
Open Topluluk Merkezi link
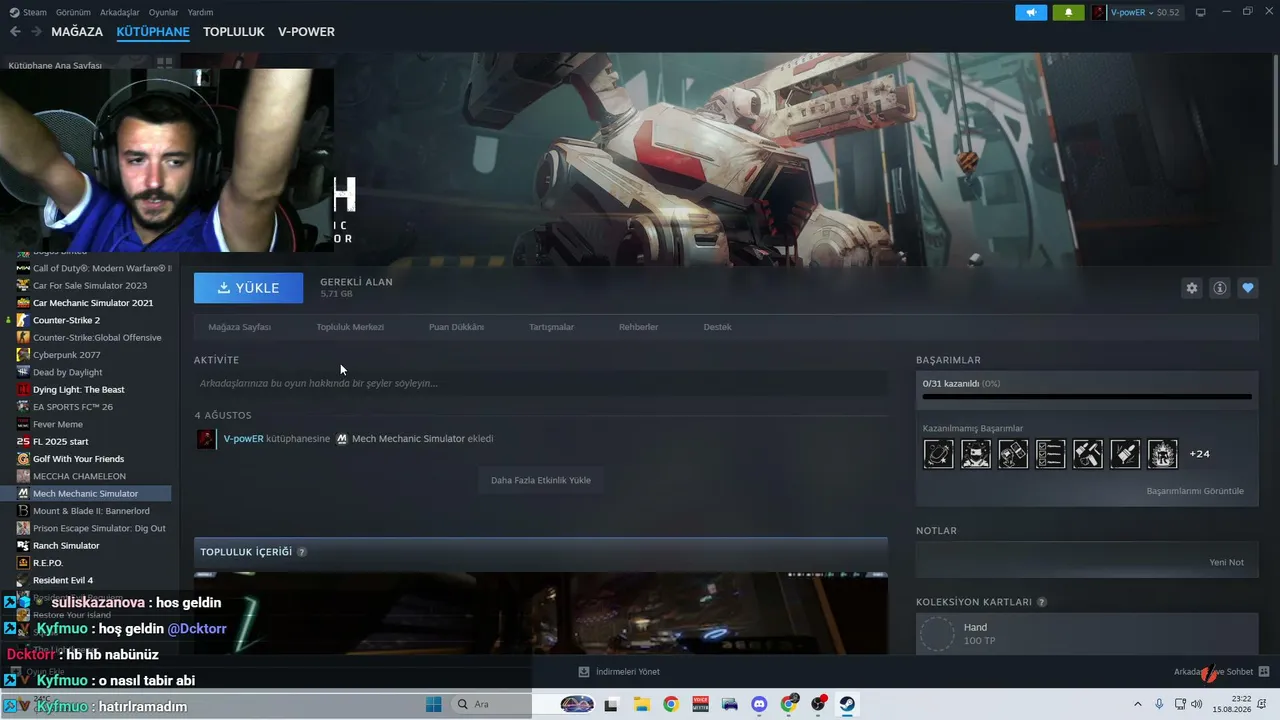pos(350,327)
